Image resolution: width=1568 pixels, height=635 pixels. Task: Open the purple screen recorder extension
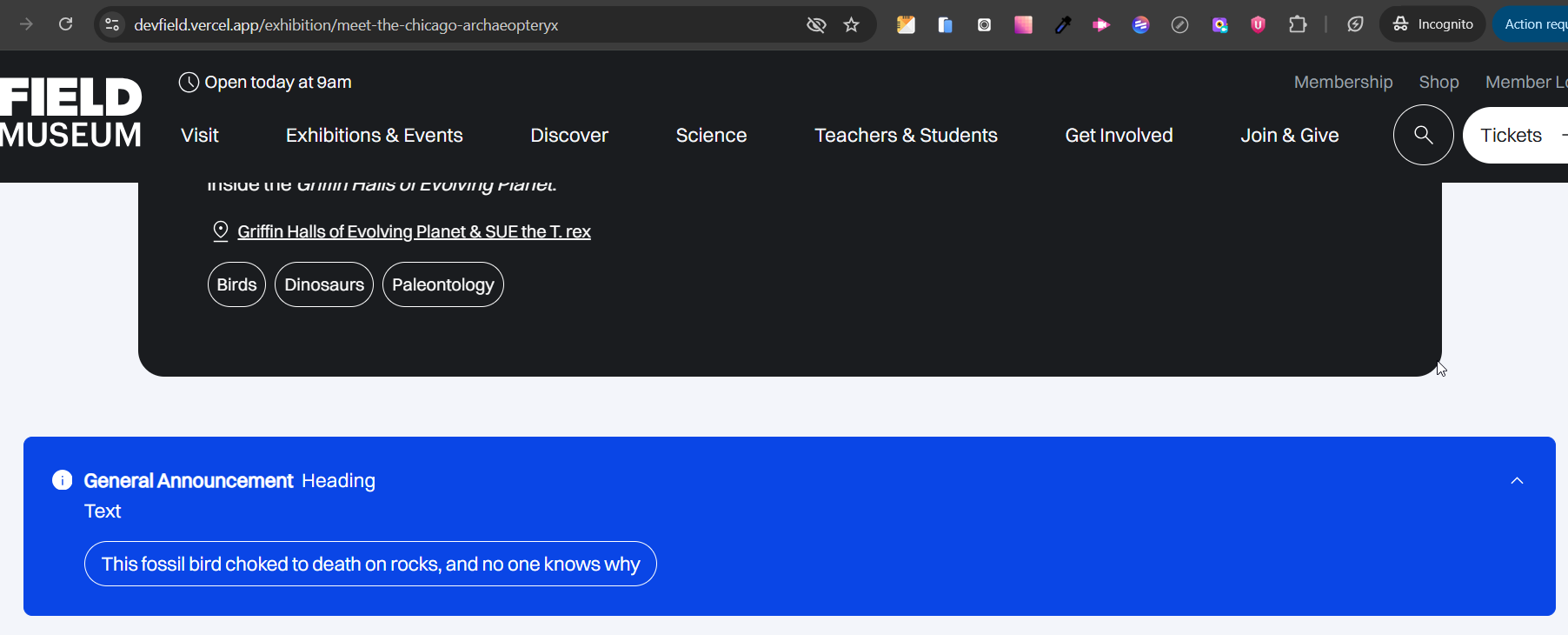1219,24
